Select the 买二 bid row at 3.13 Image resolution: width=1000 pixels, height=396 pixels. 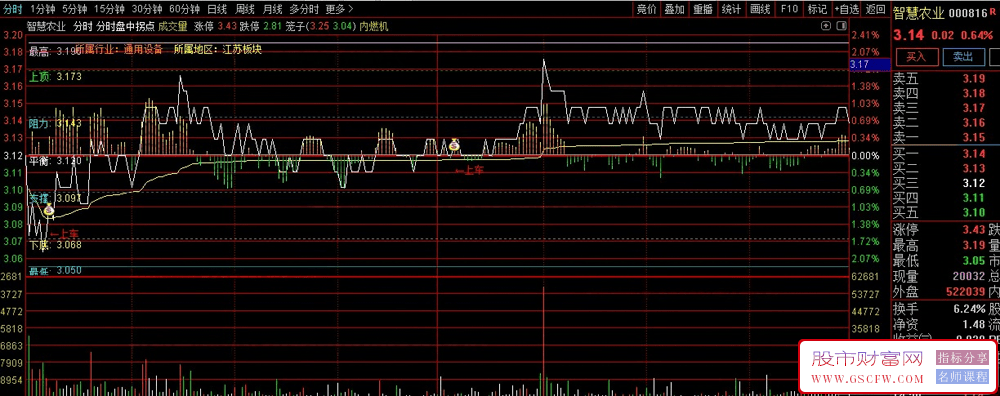(x=944, y=168)
